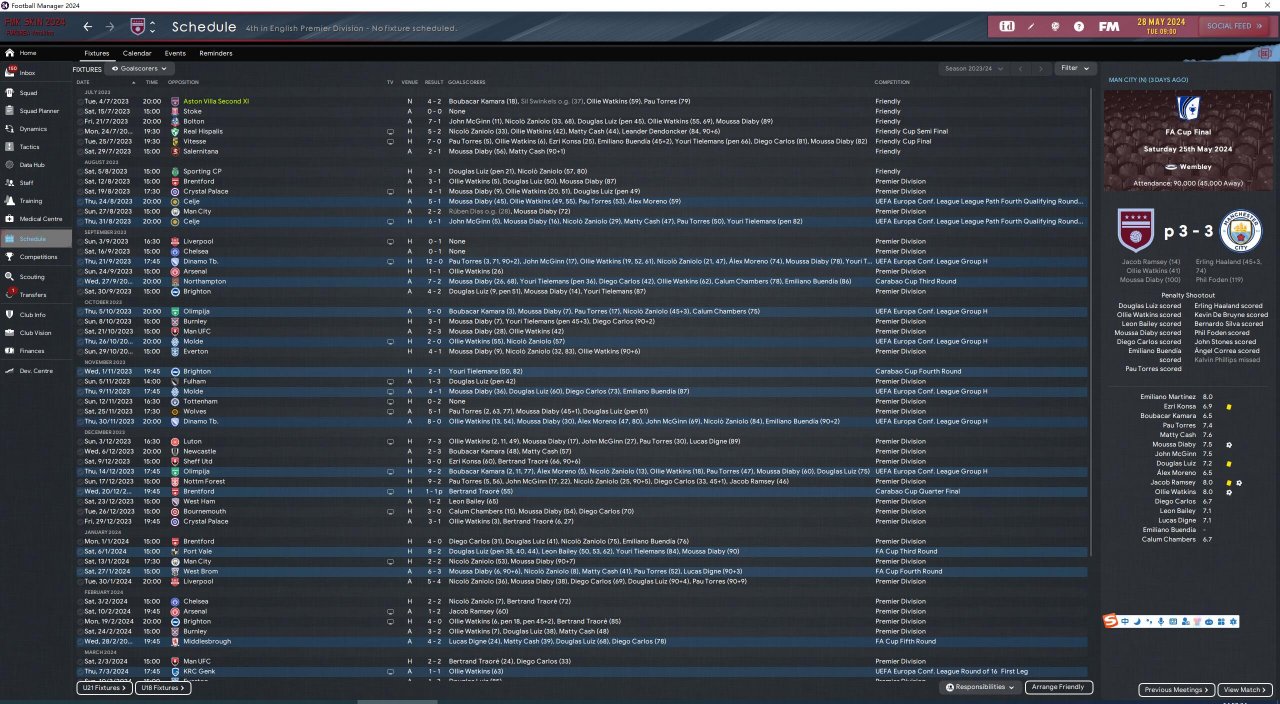Open Club Info page

tap(36, 315)
